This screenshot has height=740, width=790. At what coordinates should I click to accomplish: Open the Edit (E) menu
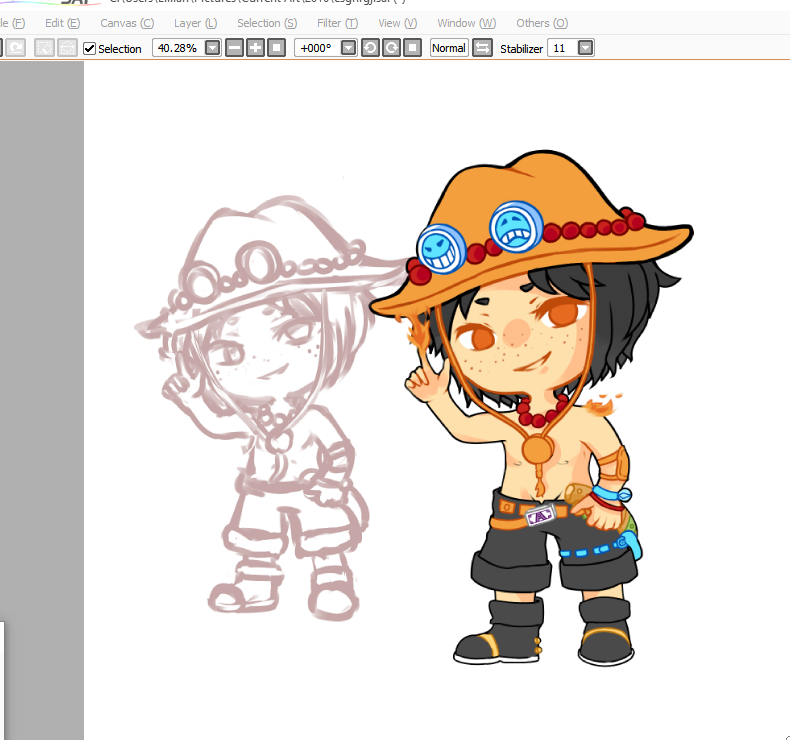tap(62, 23)
